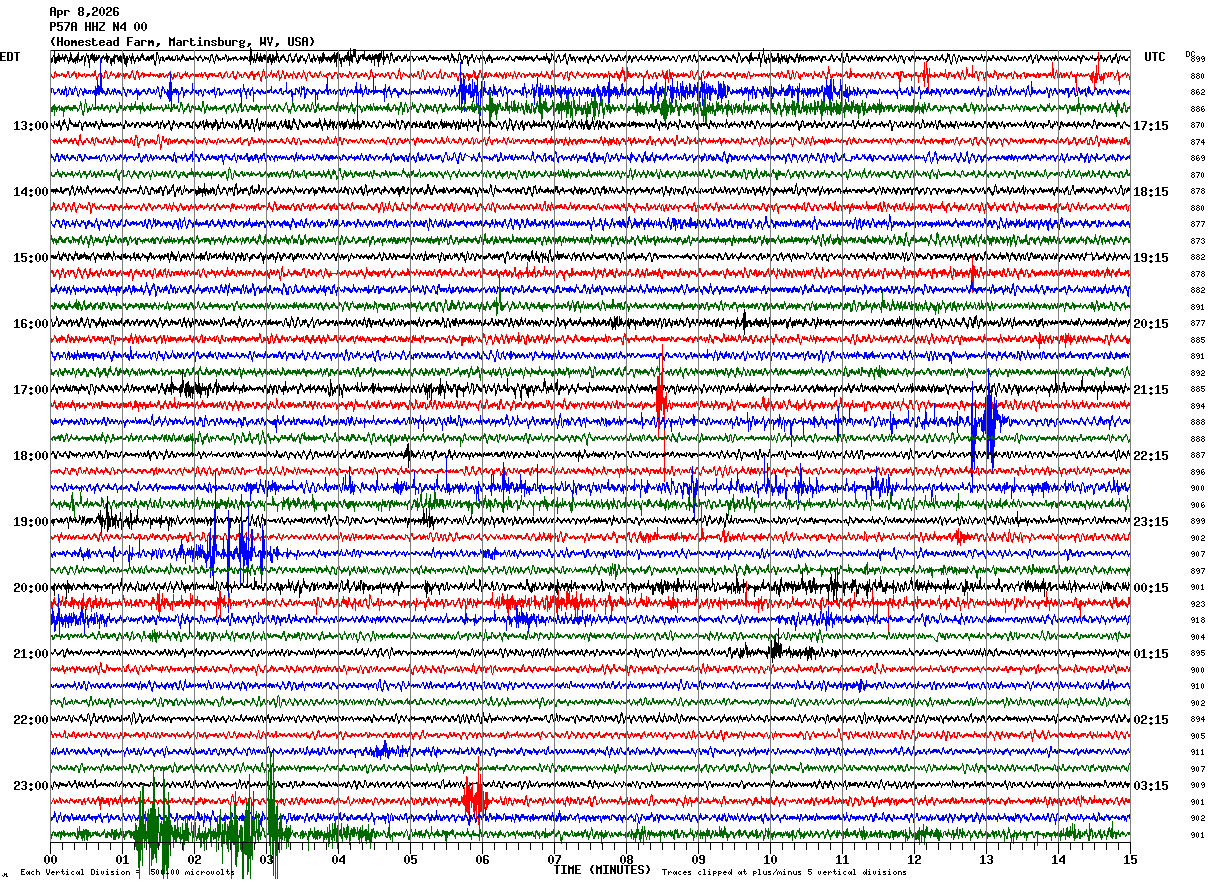The width and height of the screenshot is (1210, 886).
Task: Select minute tick label 05 on axis
Action: click(x=410, y=859)
